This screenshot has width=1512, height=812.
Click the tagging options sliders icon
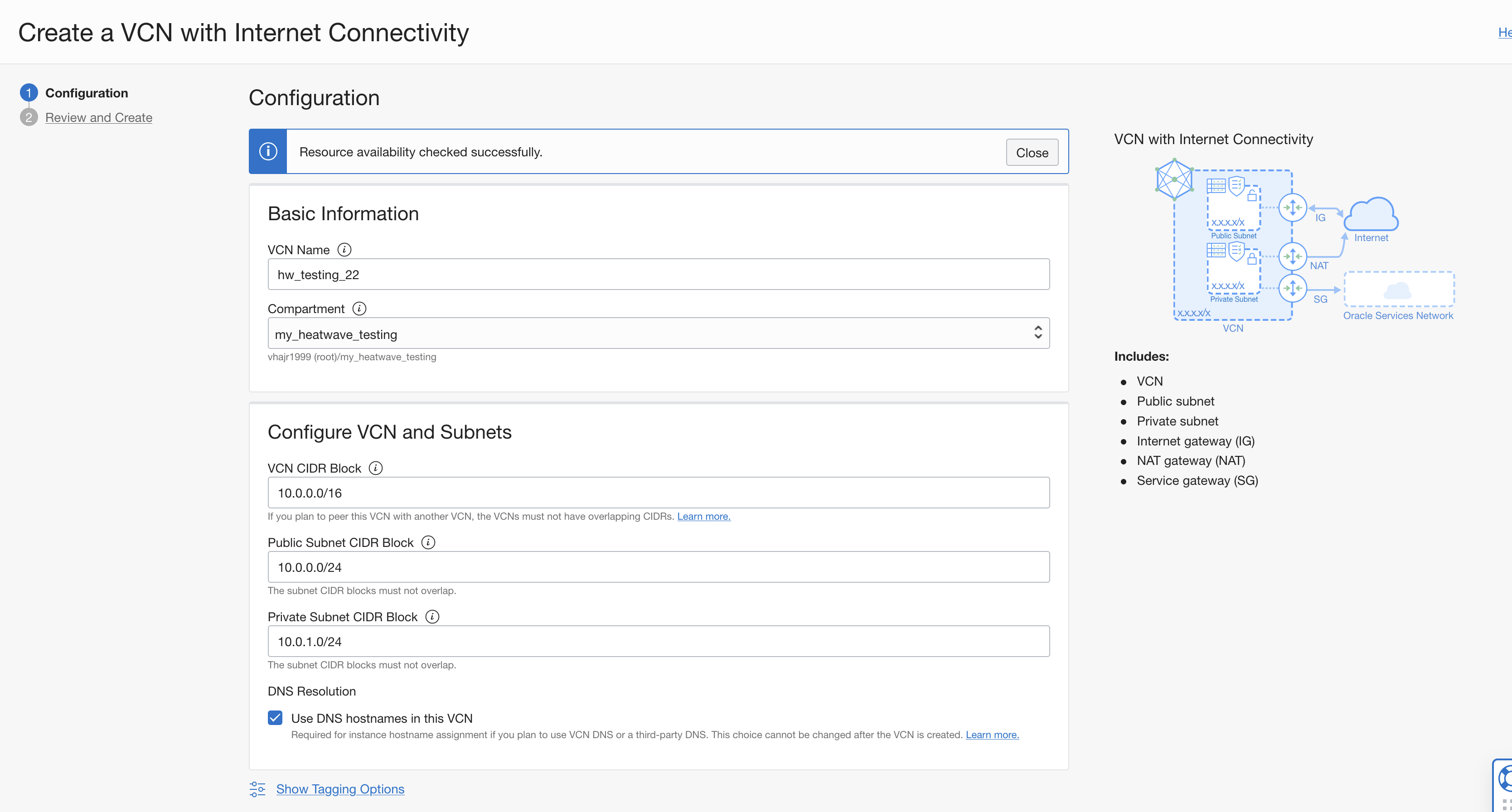(x=257, y=789)
